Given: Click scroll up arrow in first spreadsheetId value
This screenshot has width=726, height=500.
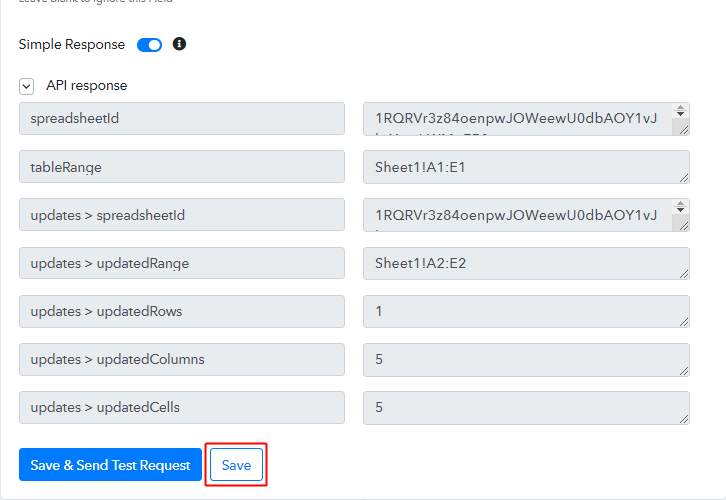Looking at the screenshot, I should (680, 108).
